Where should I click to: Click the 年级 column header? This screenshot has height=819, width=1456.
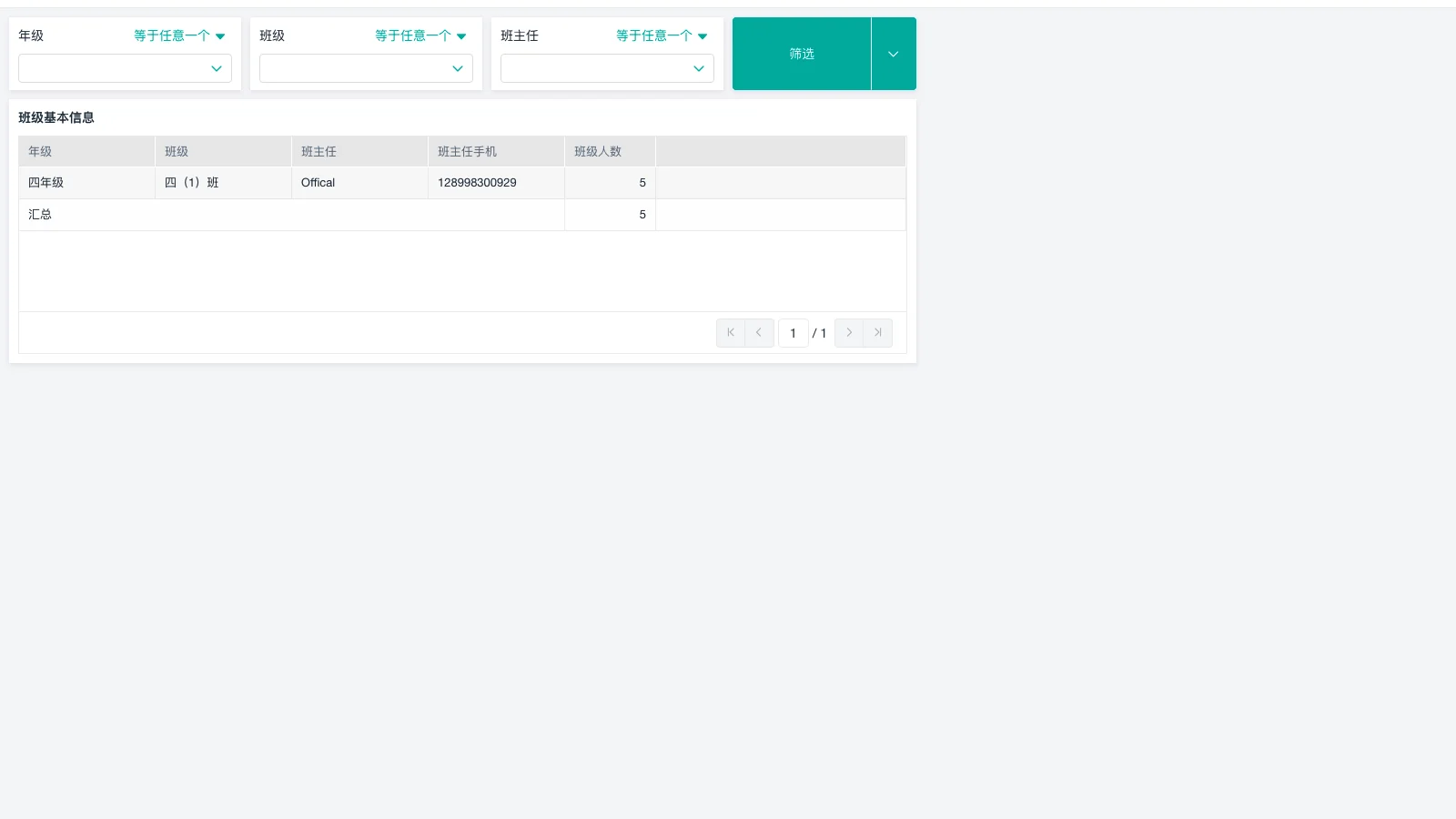pos(40,151)
